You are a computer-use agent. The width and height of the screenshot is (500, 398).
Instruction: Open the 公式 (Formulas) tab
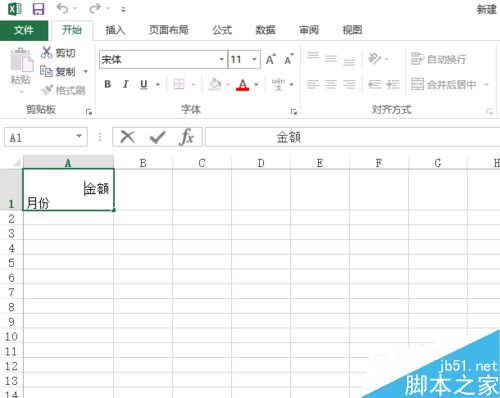[x=222, y=30]
